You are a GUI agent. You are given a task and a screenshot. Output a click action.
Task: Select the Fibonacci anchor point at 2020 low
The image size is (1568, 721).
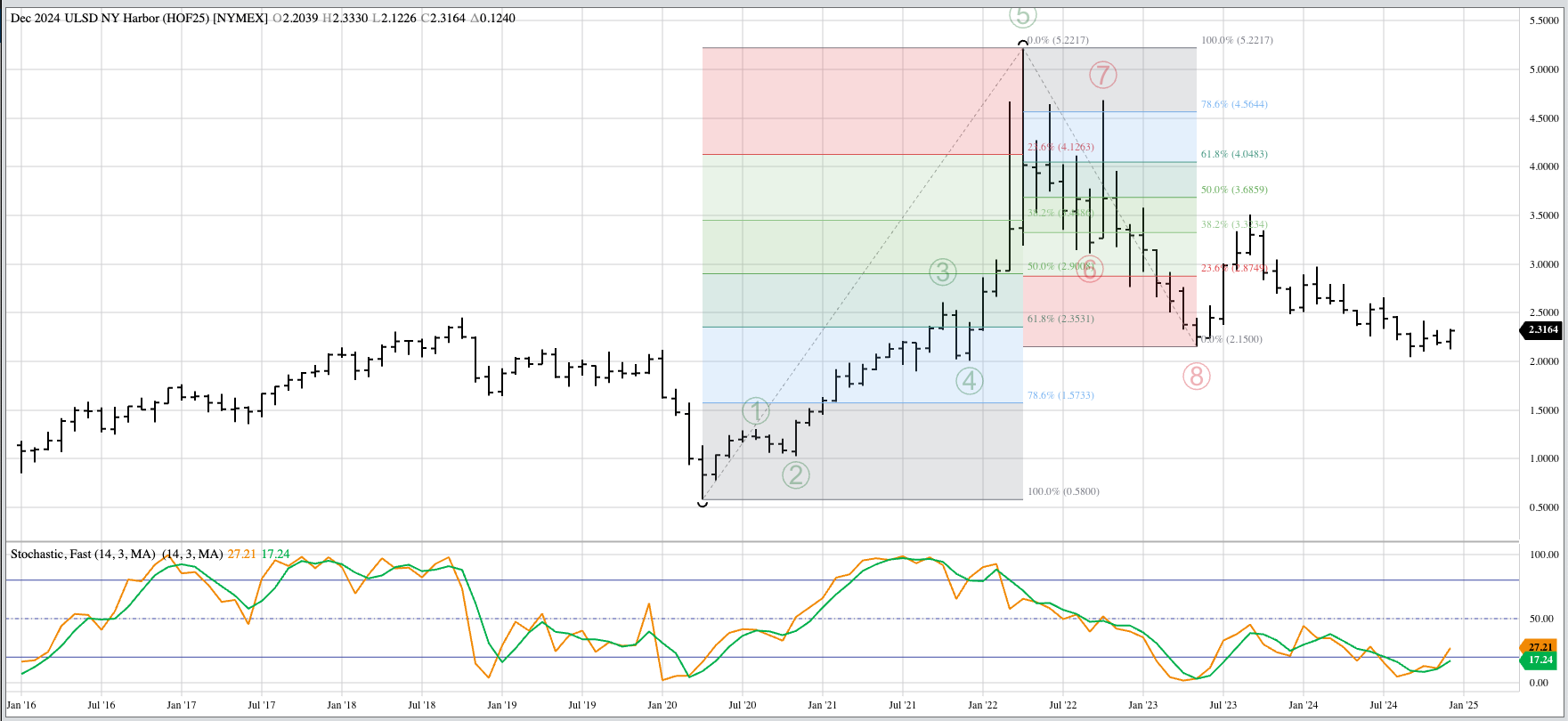[x=703, y=502]
